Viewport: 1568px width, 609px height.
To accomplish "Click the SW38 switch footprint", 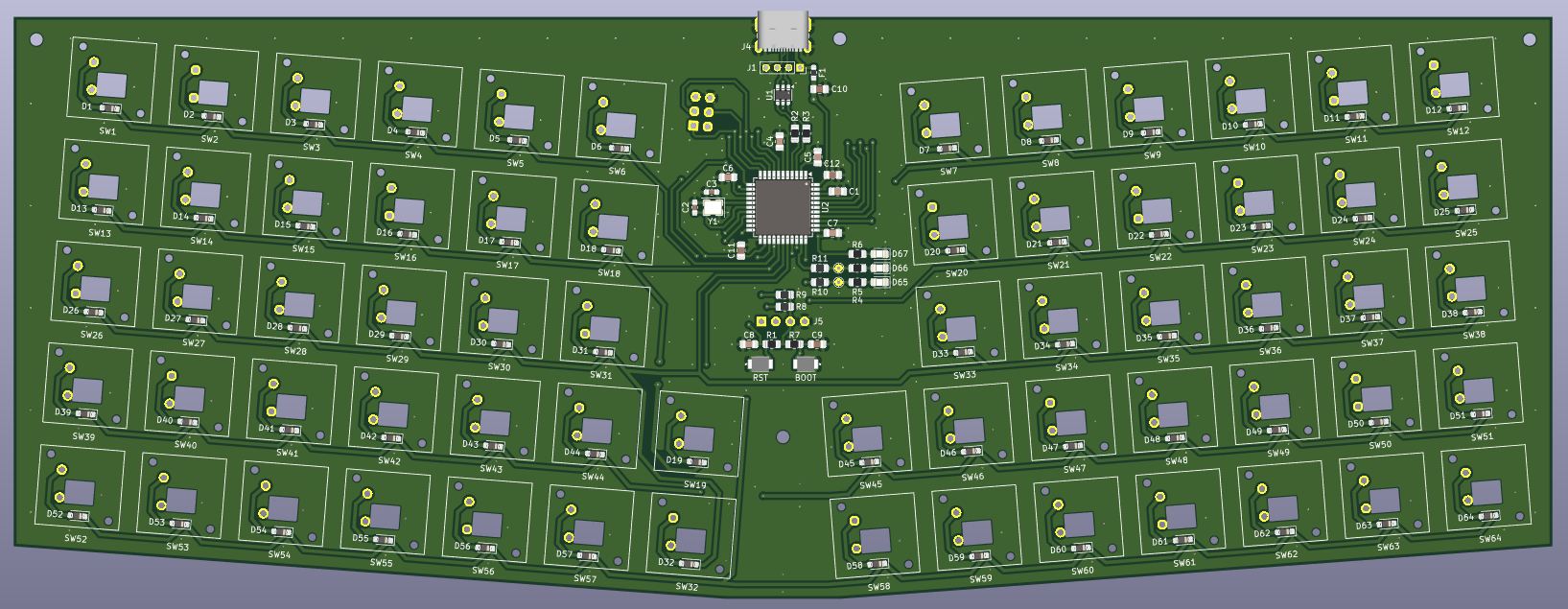I will (x=1470, y=284).
